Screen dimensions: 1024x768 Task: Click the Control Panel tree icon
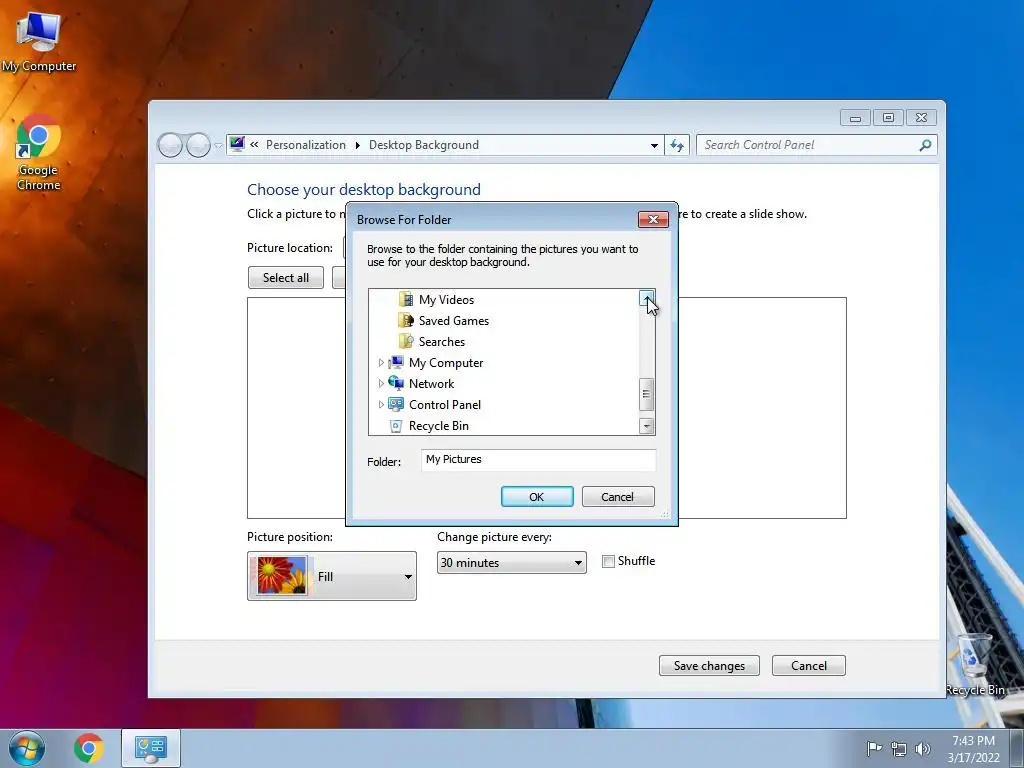coord(396,404)
